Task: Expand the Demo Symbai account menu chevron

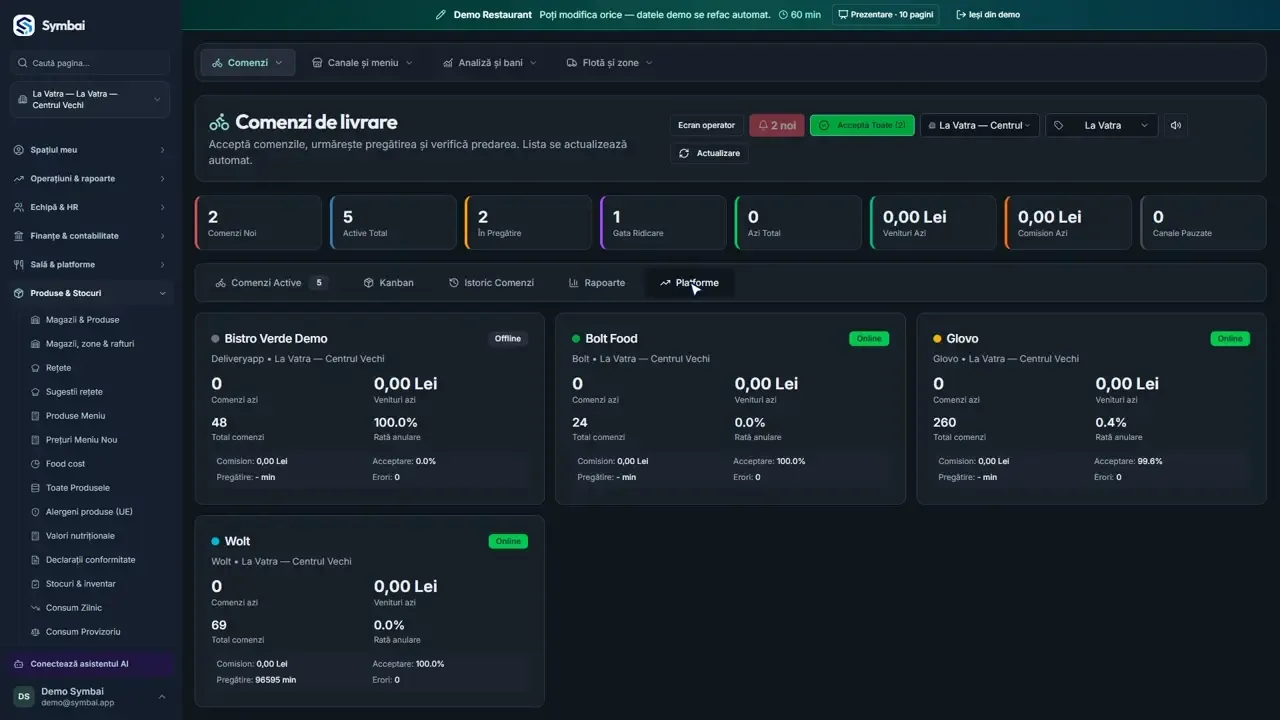Action: (162, 697)
